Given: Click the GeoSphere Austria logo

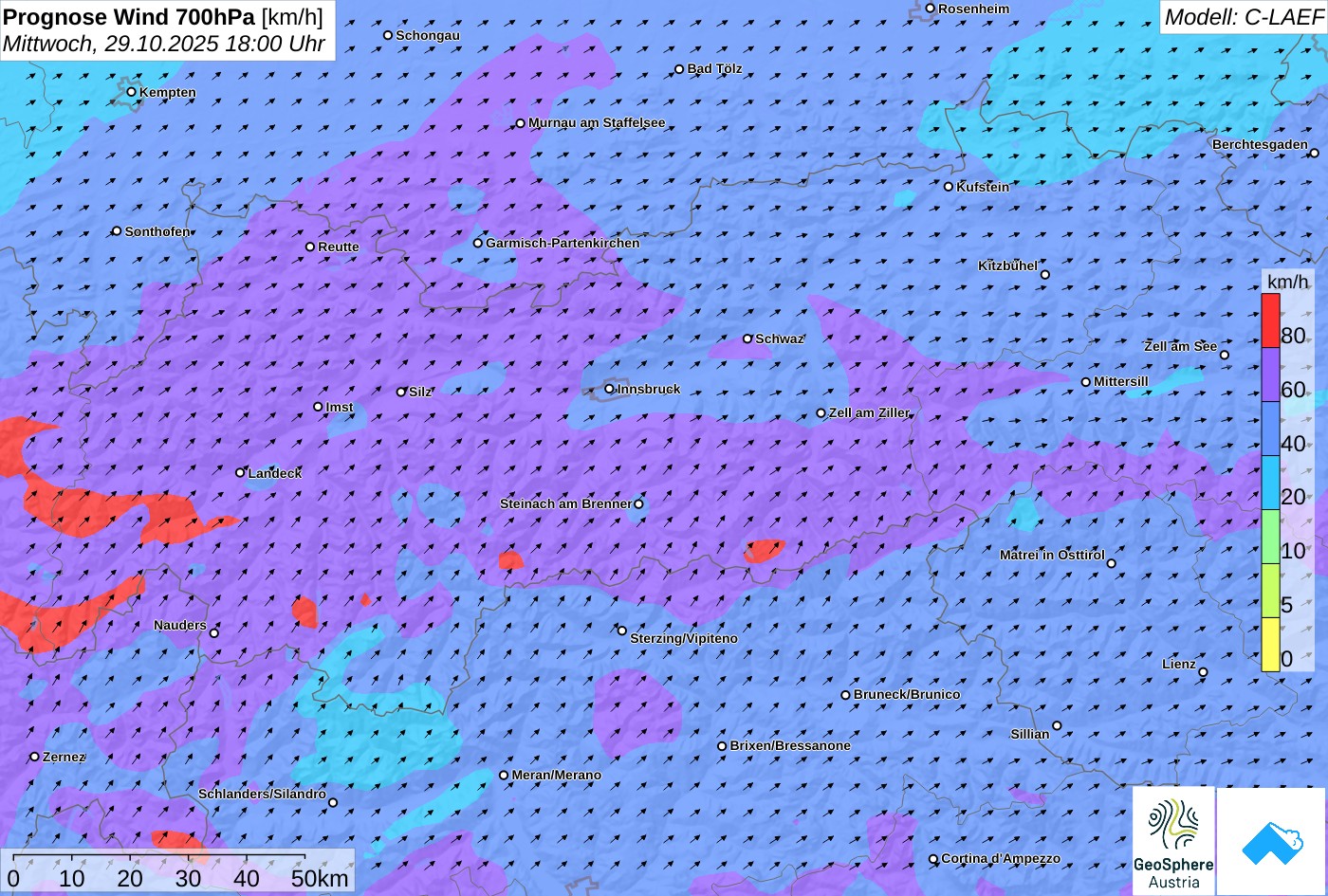Looking at the screenshot, I should (1173, 841).
